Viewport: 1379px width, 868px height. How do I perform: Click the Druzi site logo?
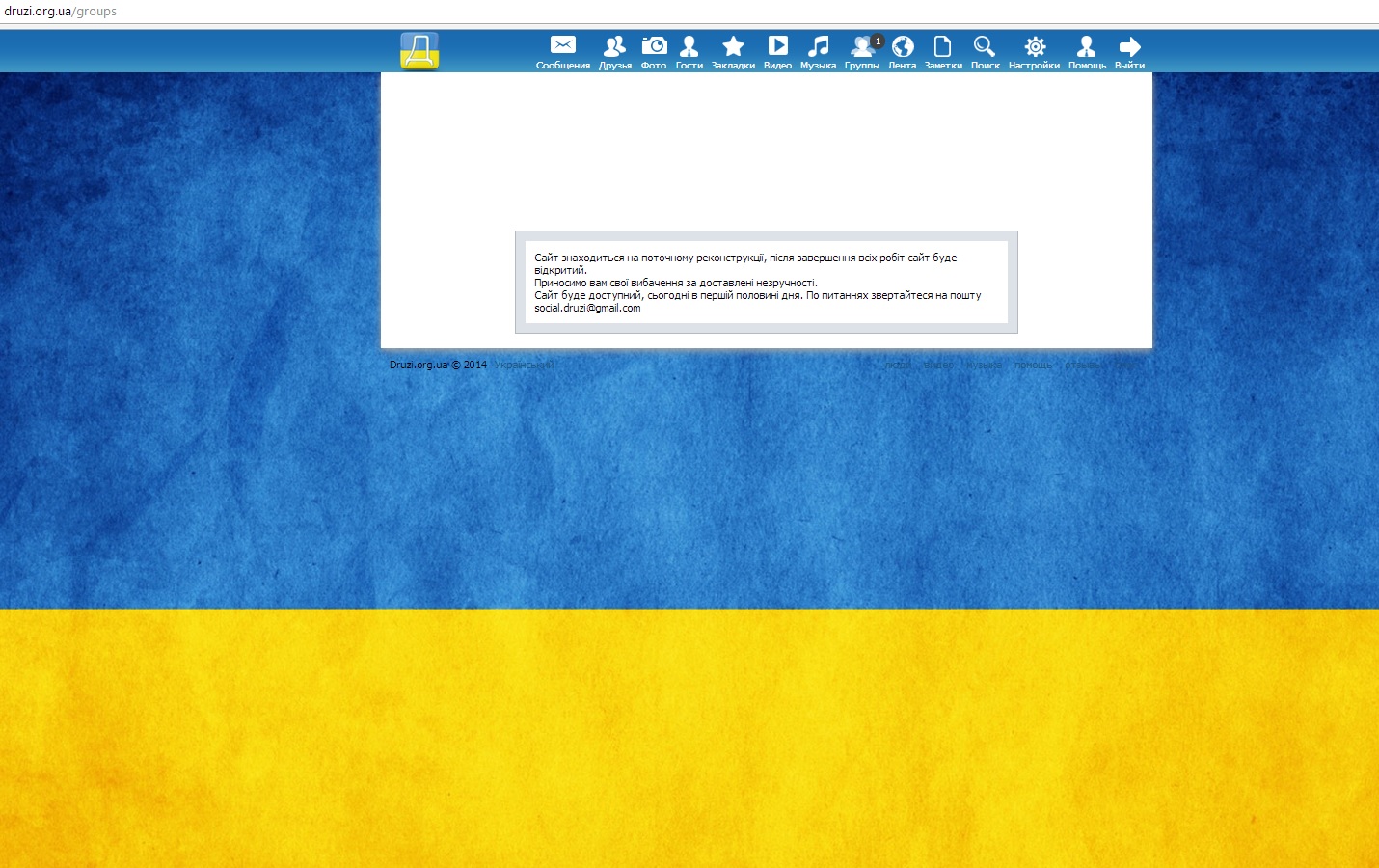point(419,51)
